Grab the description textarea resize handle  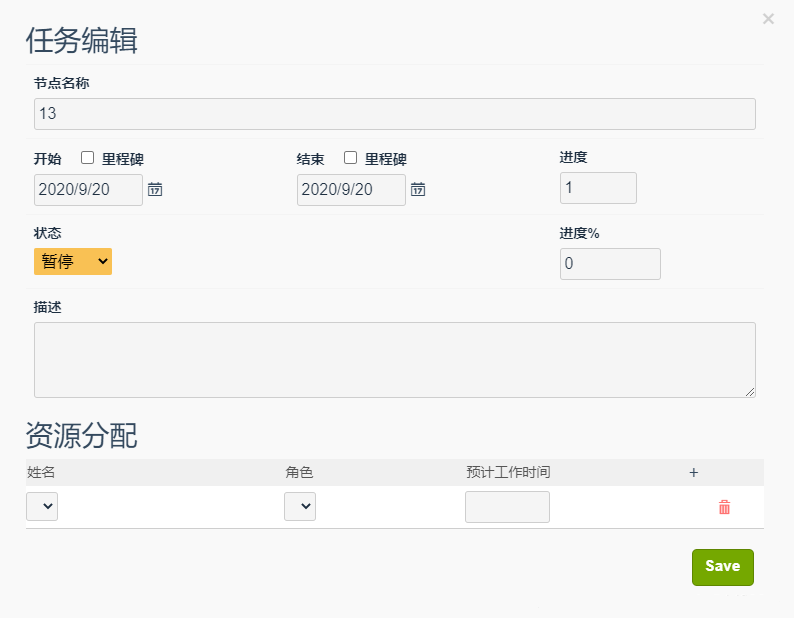[750, 392]
